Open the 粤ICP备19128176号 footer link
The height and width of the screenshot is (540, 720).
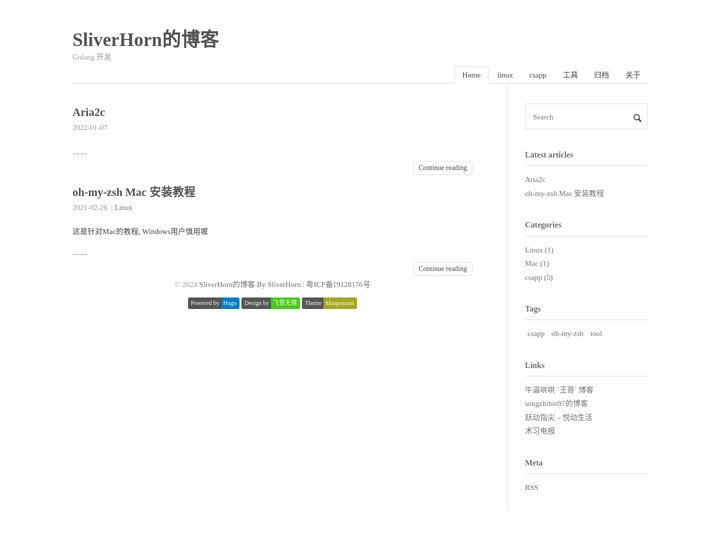click(338, 284)
